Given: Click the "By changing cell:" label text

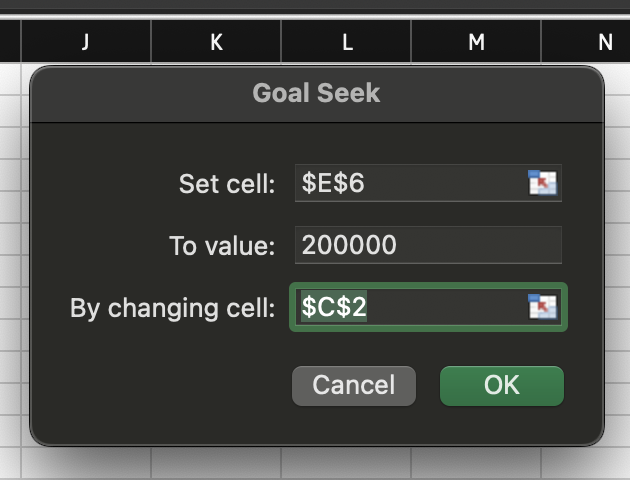Looking at the screenshot, I should coord(172,308).
